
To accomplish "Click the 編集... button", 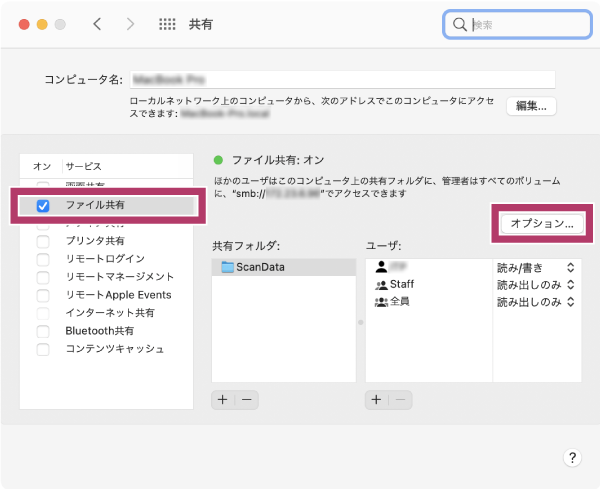I will [x=531, y=106].
